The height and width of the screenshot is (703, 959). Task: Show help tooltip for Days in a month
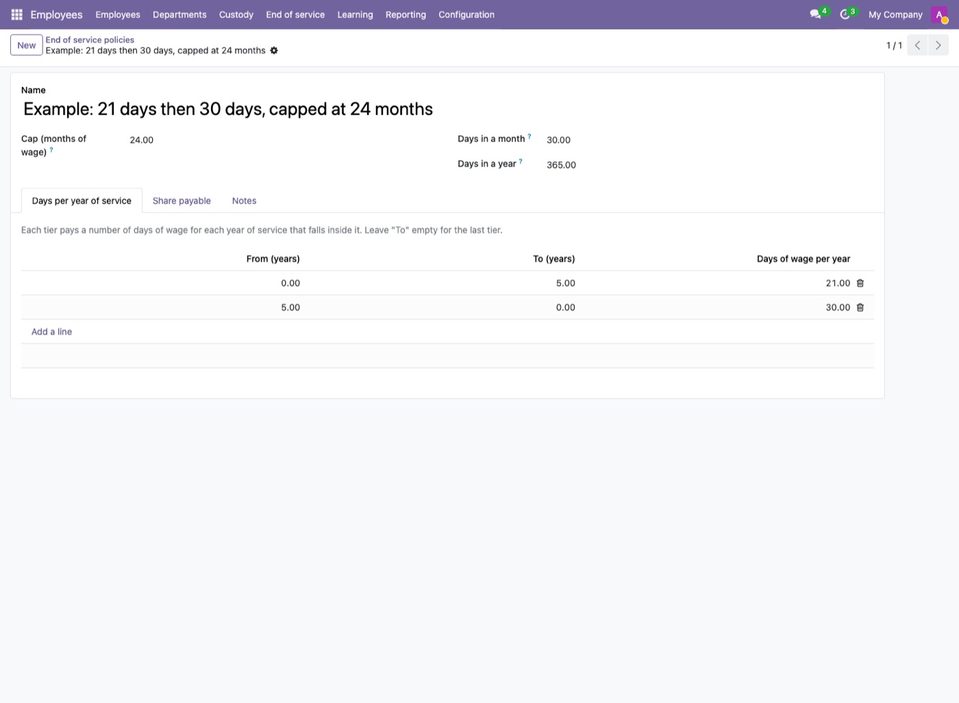pyautogui.click(x=529, y=136)
